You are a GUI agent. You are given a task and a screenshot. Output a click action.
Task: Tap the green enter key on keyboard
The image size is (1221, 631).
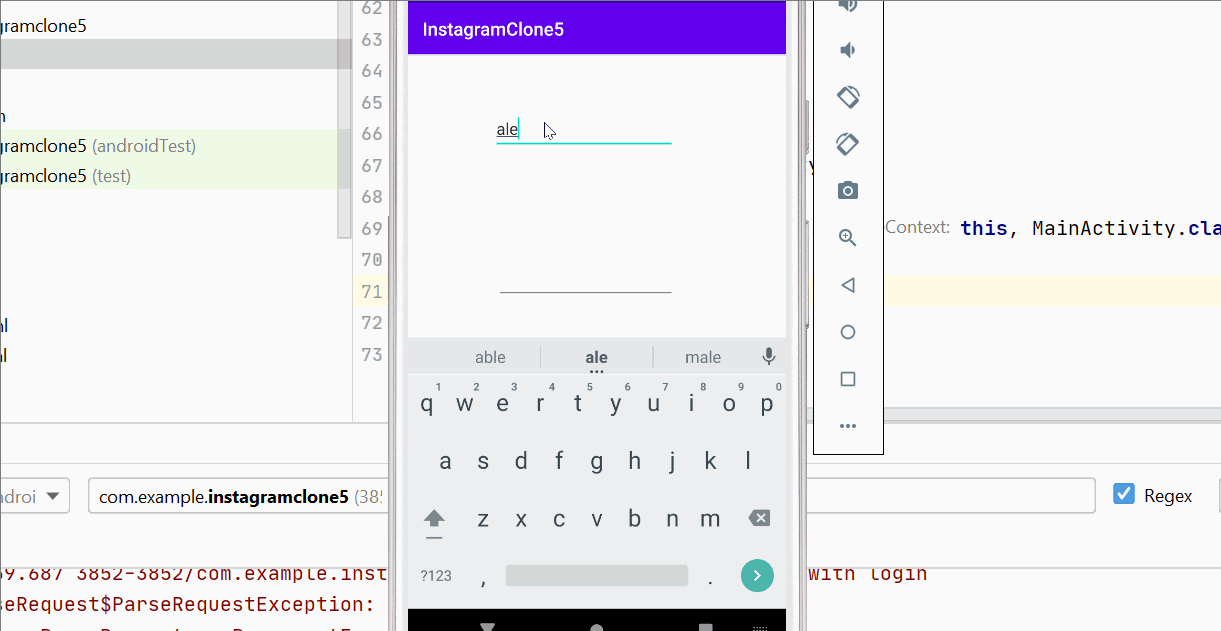757,575
